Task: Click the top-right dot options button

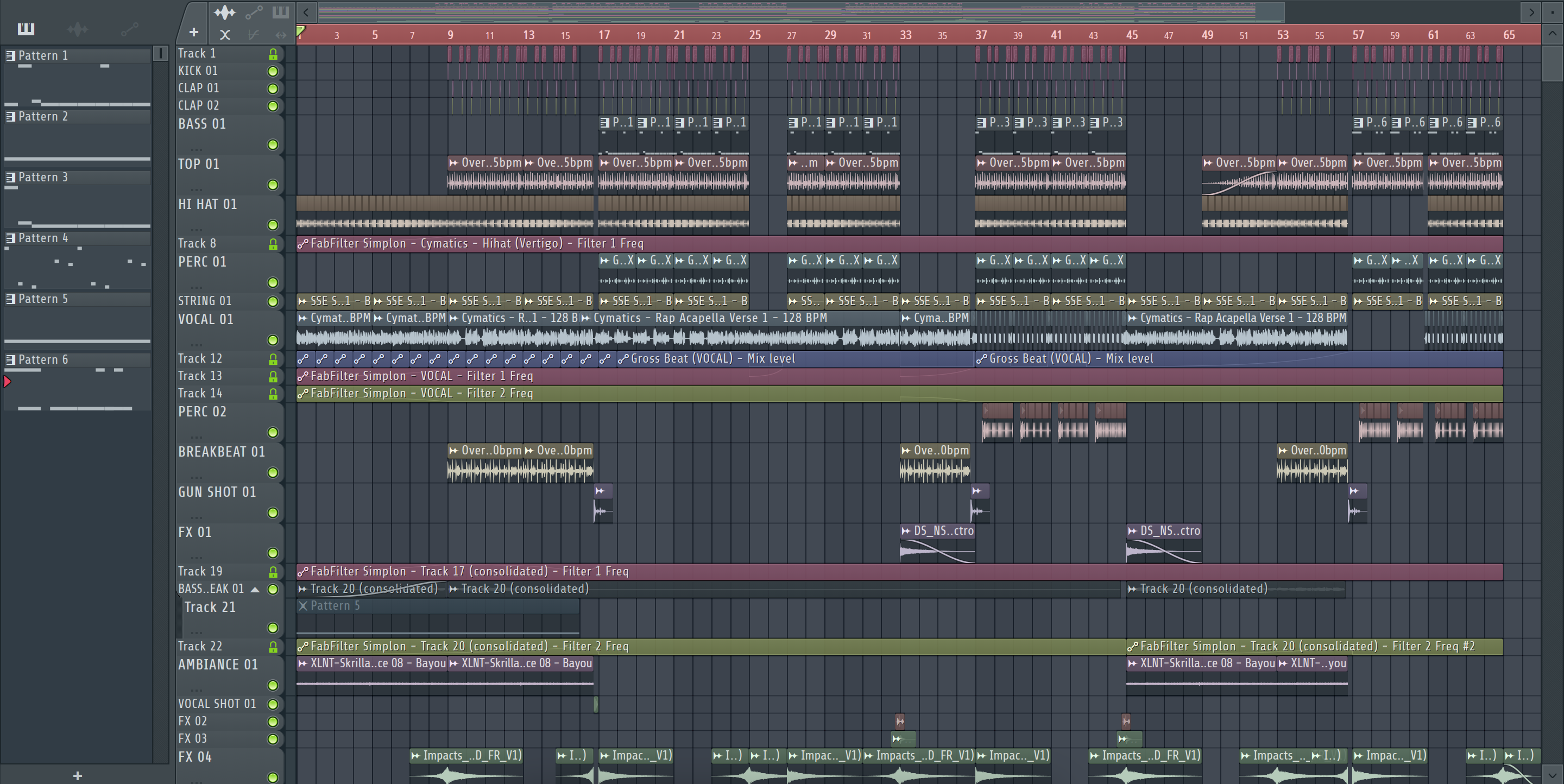Action: (x=1553, y=12)
